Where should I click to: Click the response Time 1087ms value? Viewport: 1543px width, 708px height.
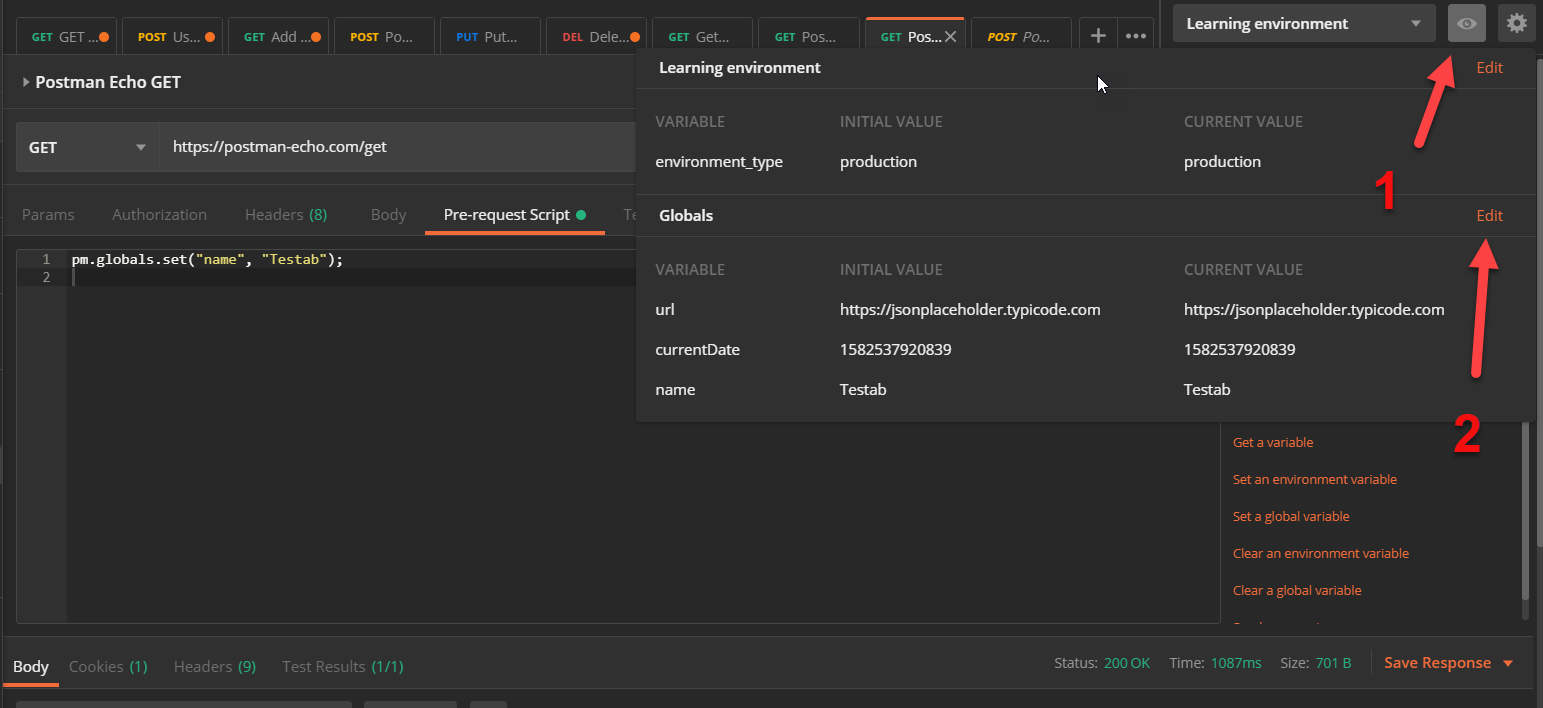tap(1236, 663)
